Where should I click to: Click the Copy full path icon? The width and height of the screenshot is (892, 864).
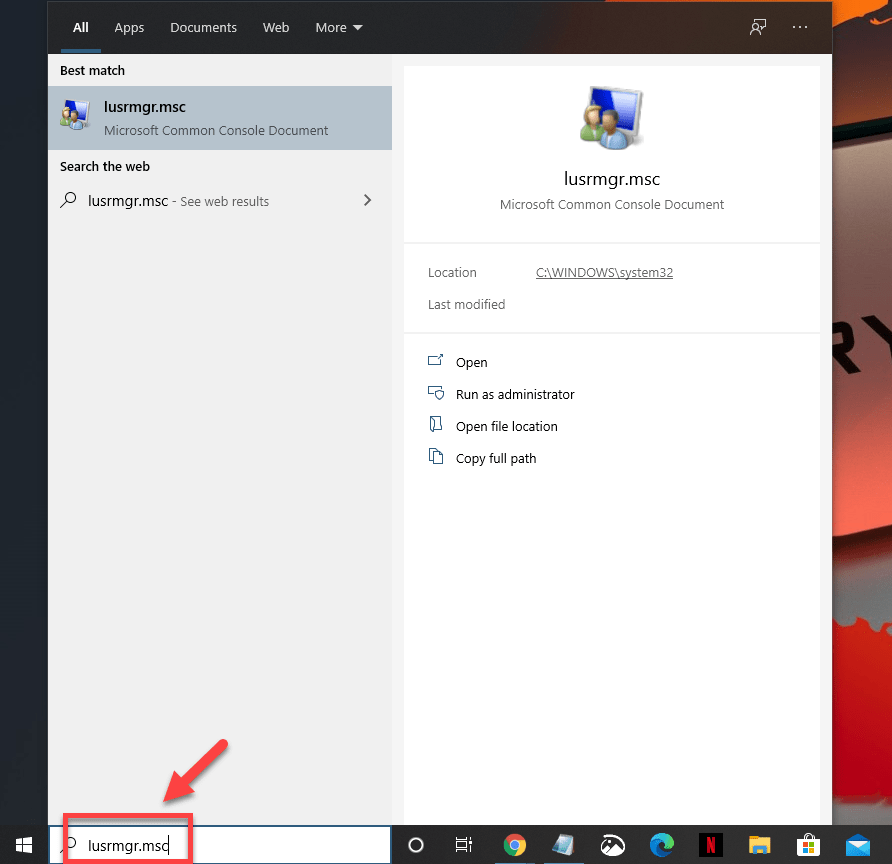(x=436, y=456)
